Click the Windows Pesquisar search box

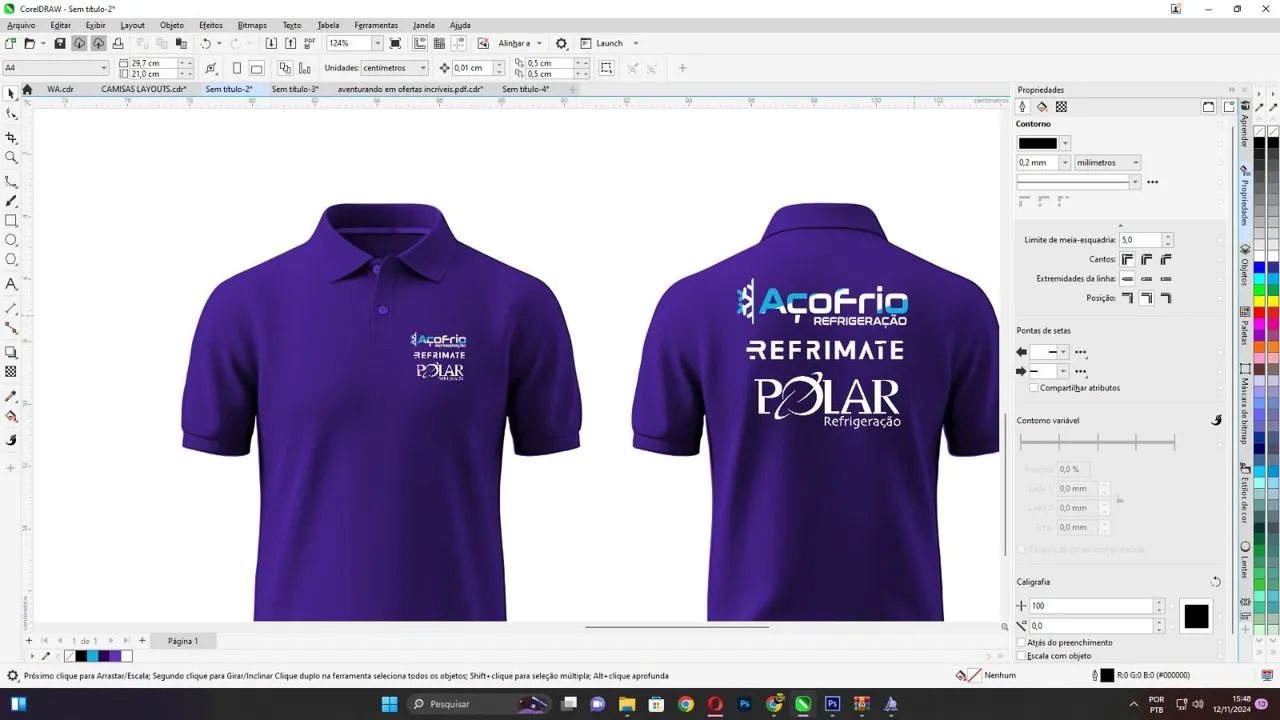(479, 704)
